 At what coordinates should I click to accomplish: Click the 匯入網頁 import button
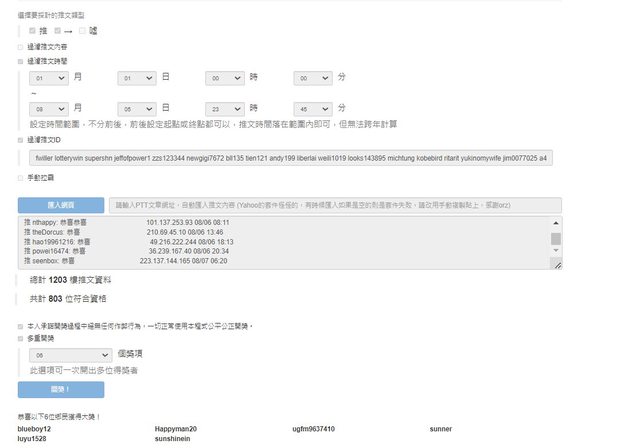coord(60,204)
